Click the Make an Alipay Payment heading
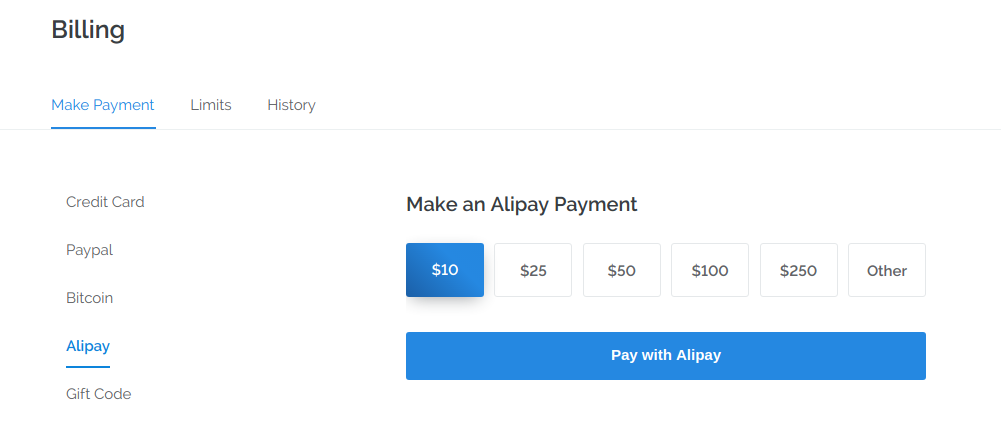This screenshot has width=1001, height=445. (x=522, y=204)
